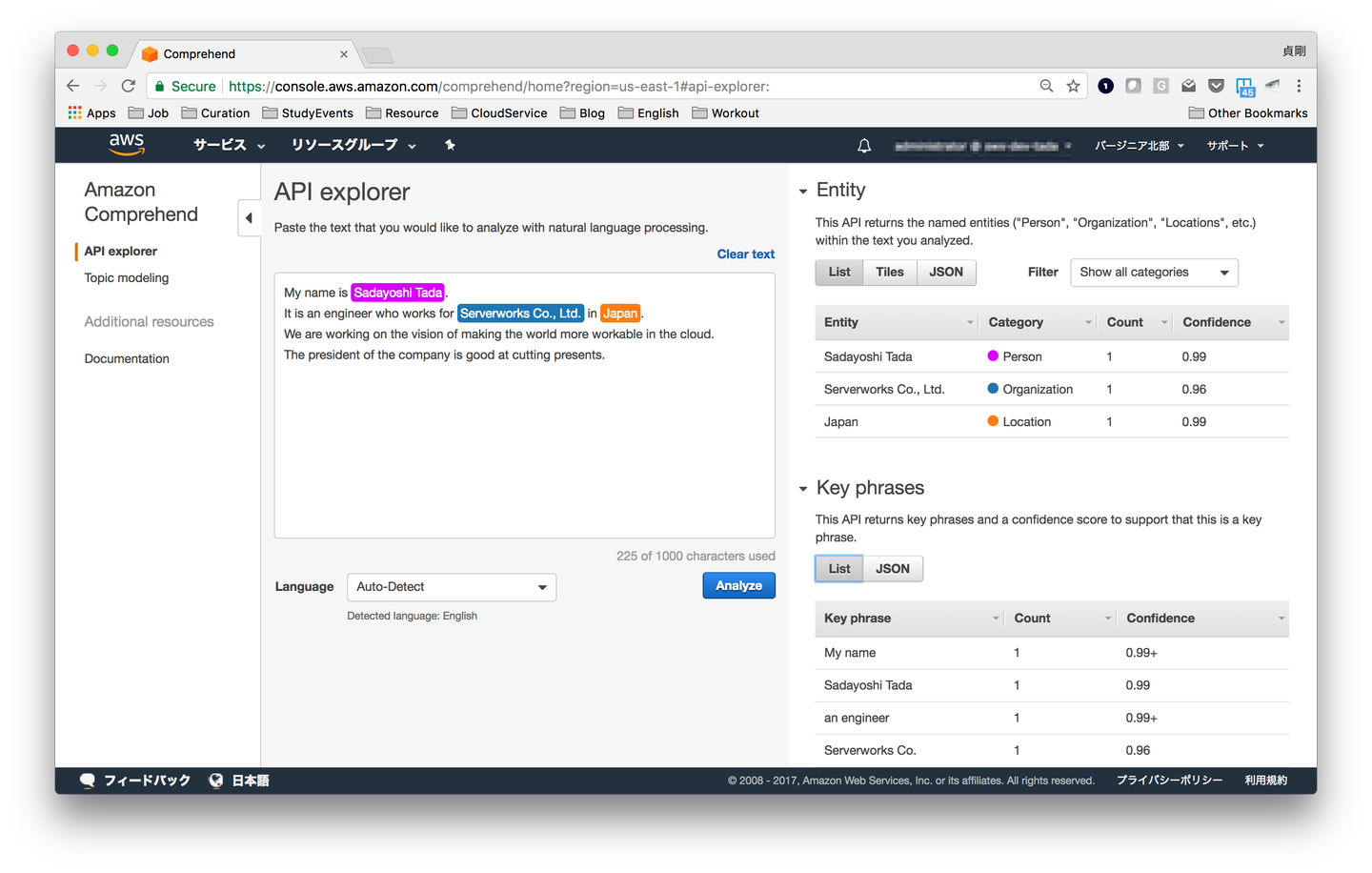The image size is (1372, 873).
Task: Open the Documentation link
Action: point(127,359)
